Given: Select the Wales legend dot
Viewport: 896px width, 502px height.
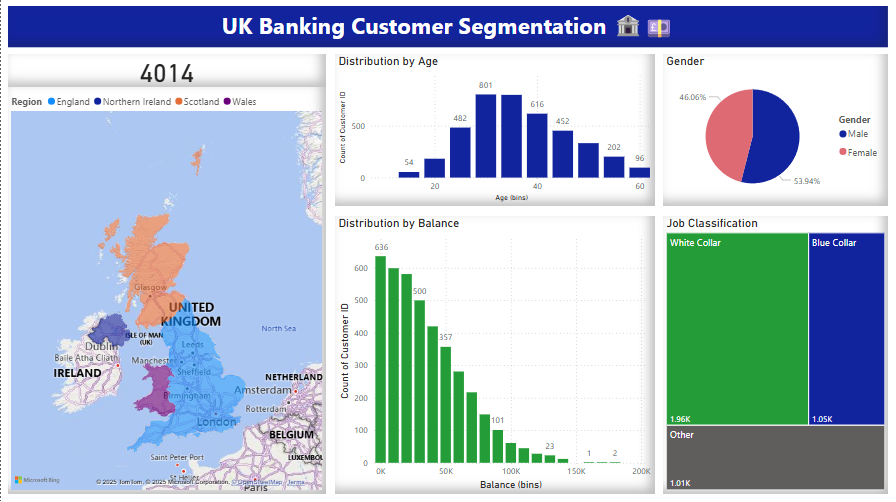Looking at the screenshot, I should (227, 101).
